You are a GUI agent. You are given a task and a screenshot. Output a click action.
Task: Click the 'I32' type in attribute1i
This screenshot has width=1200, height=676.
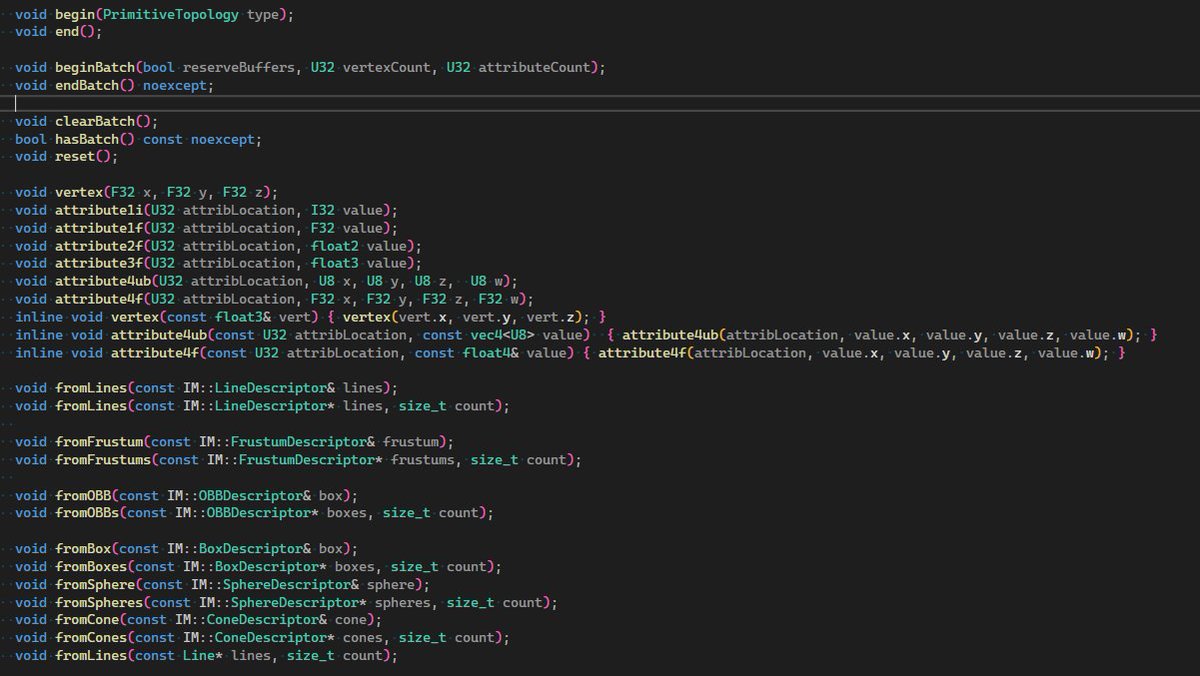point(322,210)
